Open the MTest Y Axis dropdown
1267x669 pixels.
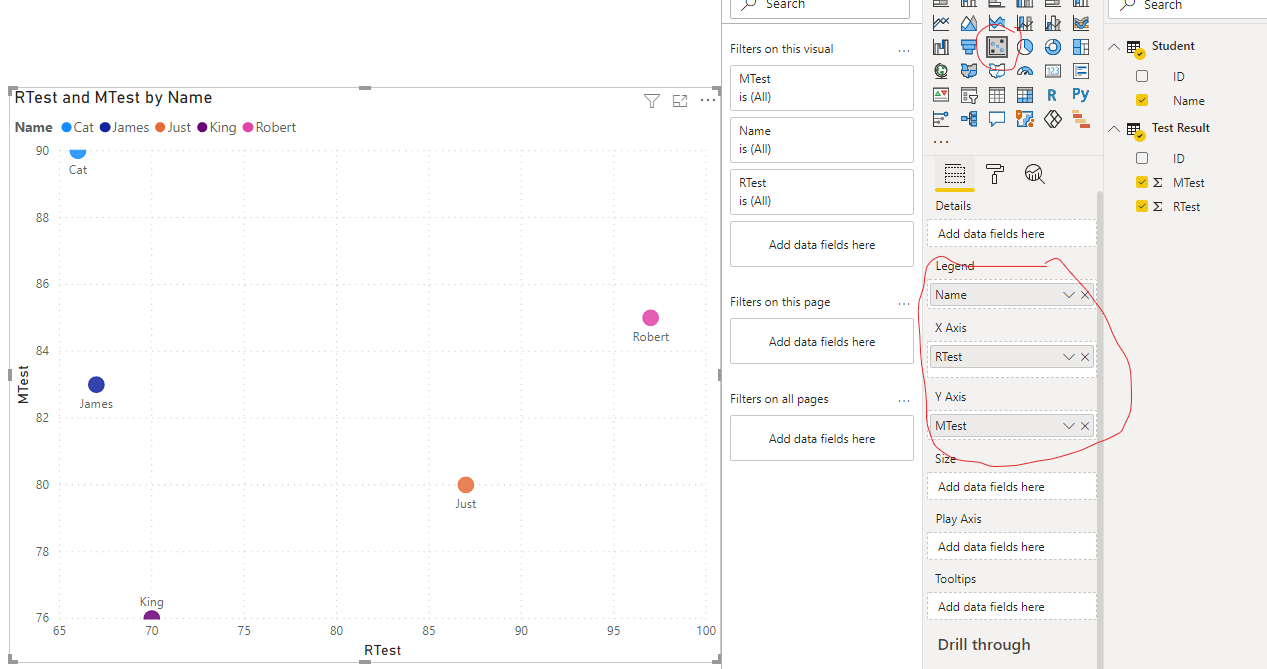1069,426
